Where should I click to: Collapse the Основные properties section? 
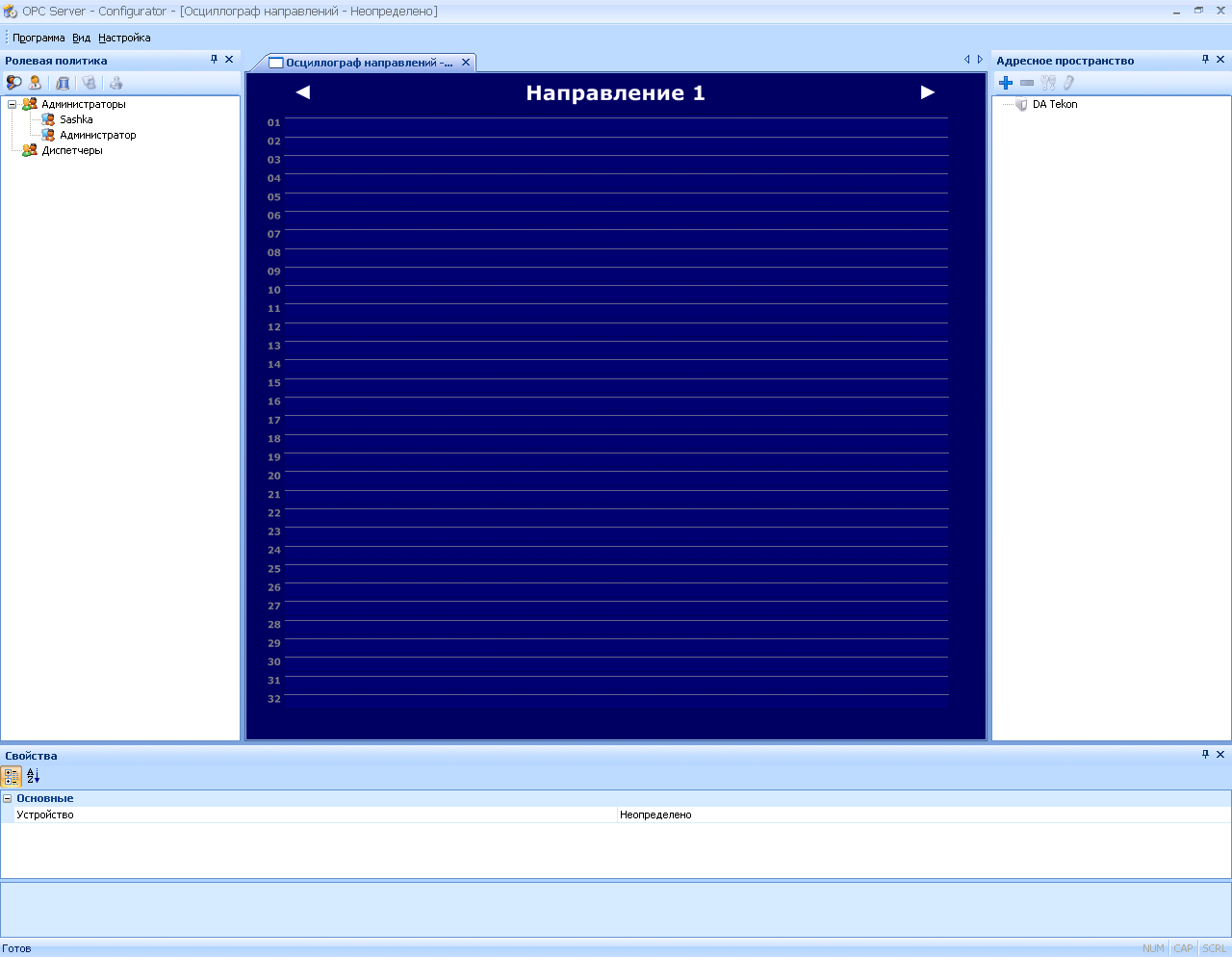coord(8,798)
